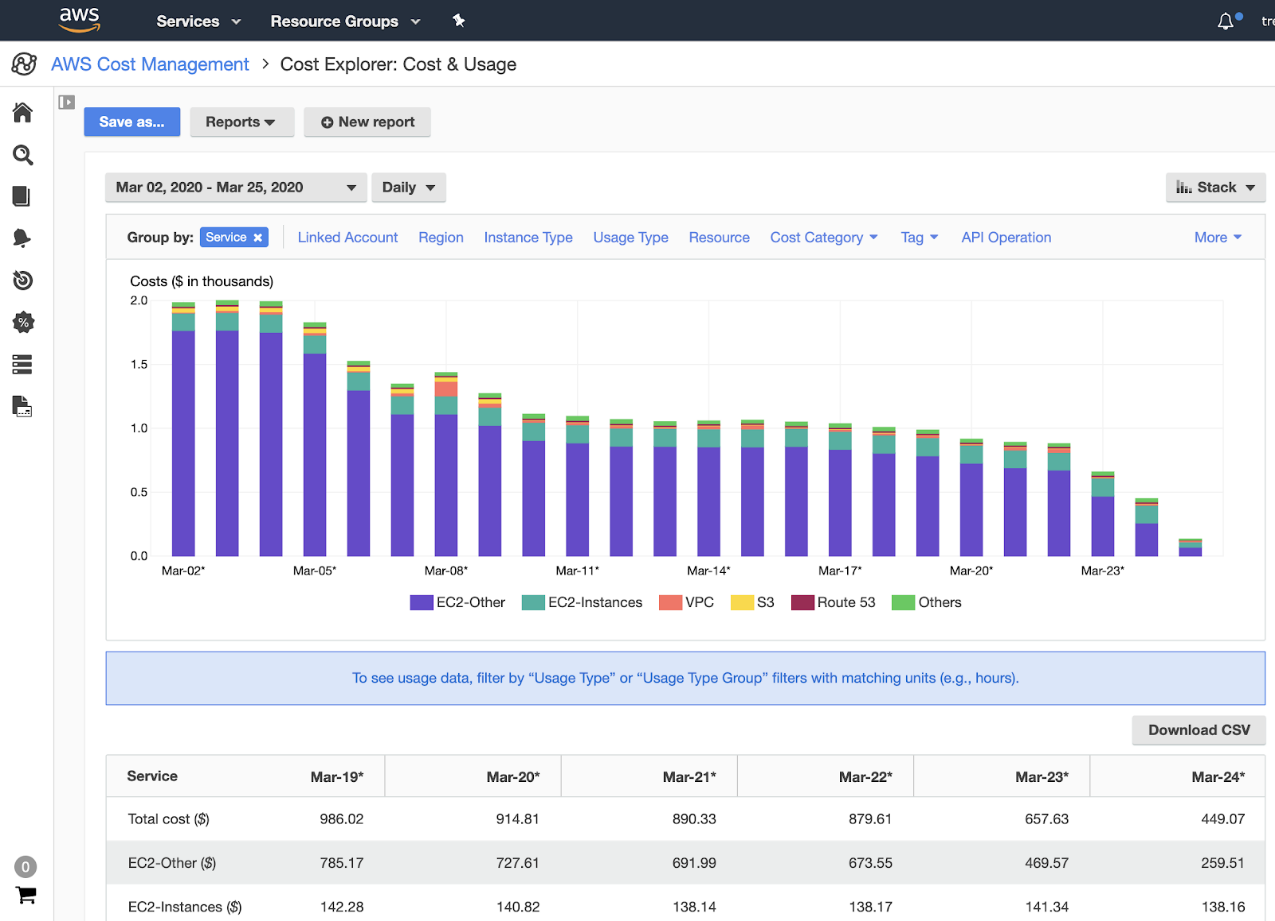Click the Mar-08 bar in chart

click(446, 465)
